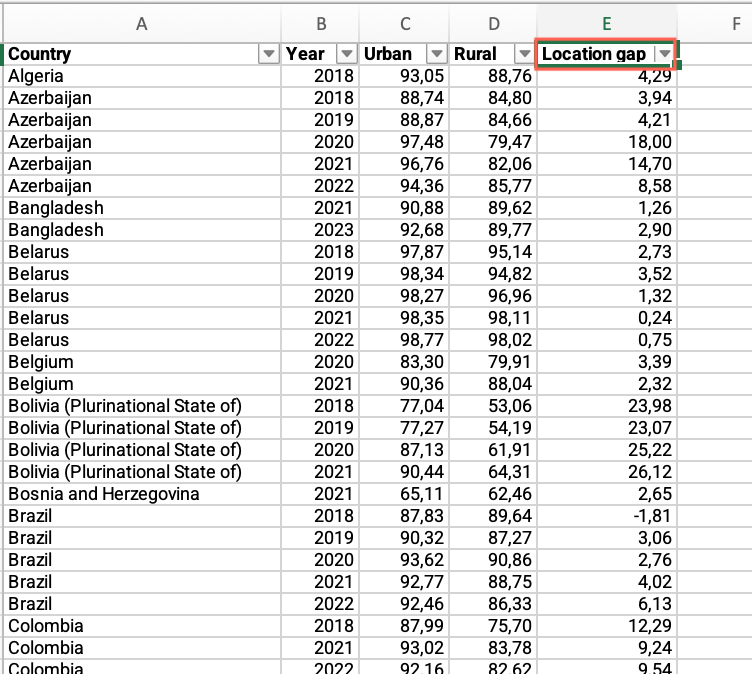The image size is (752, 674).
Task: Select Urban value 87,13 for Bolivia
Action: pyautogui.click(x=404, y=449)
